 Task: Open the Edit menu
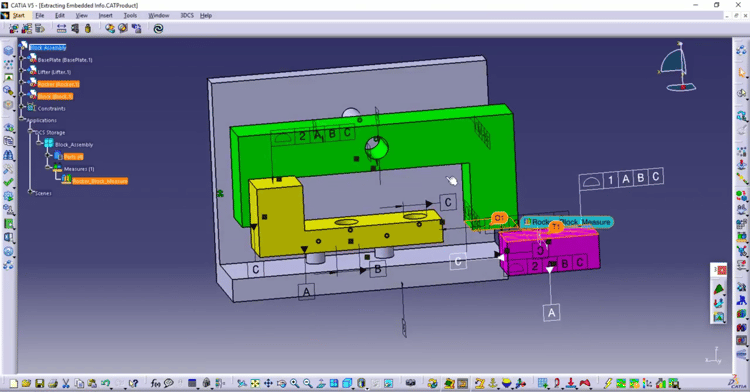[x=60, y=16]
